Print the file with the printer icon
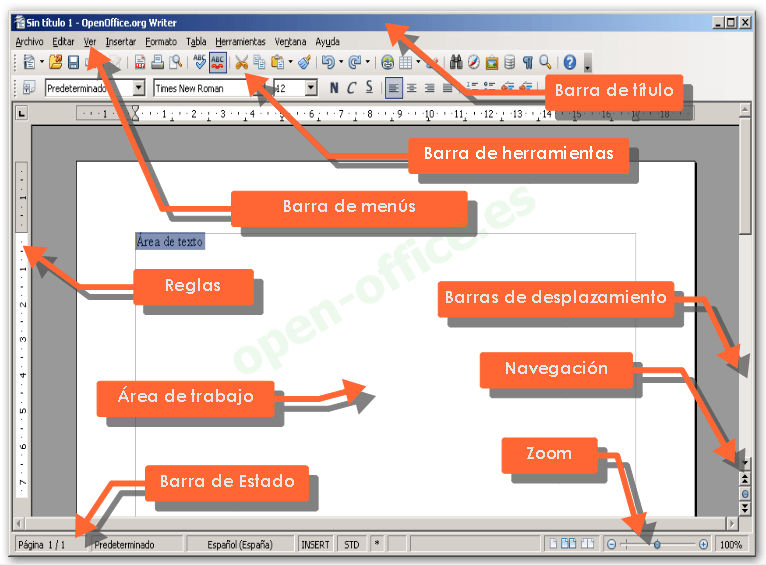The width and height of the screenshot is (766, 565). coord(157,62)
